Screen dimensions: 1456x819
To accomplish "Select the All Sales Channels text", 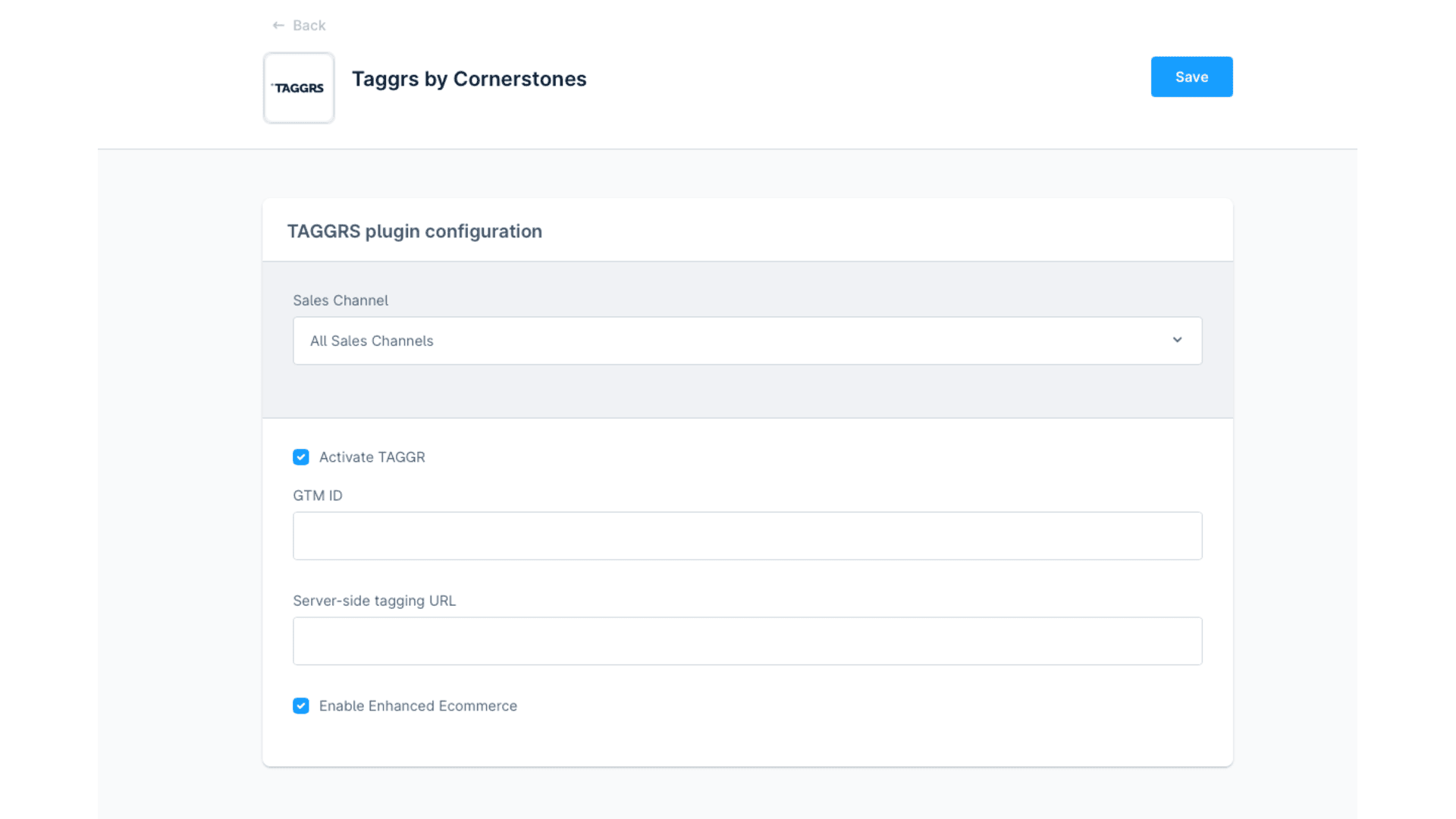I will 372,341.
